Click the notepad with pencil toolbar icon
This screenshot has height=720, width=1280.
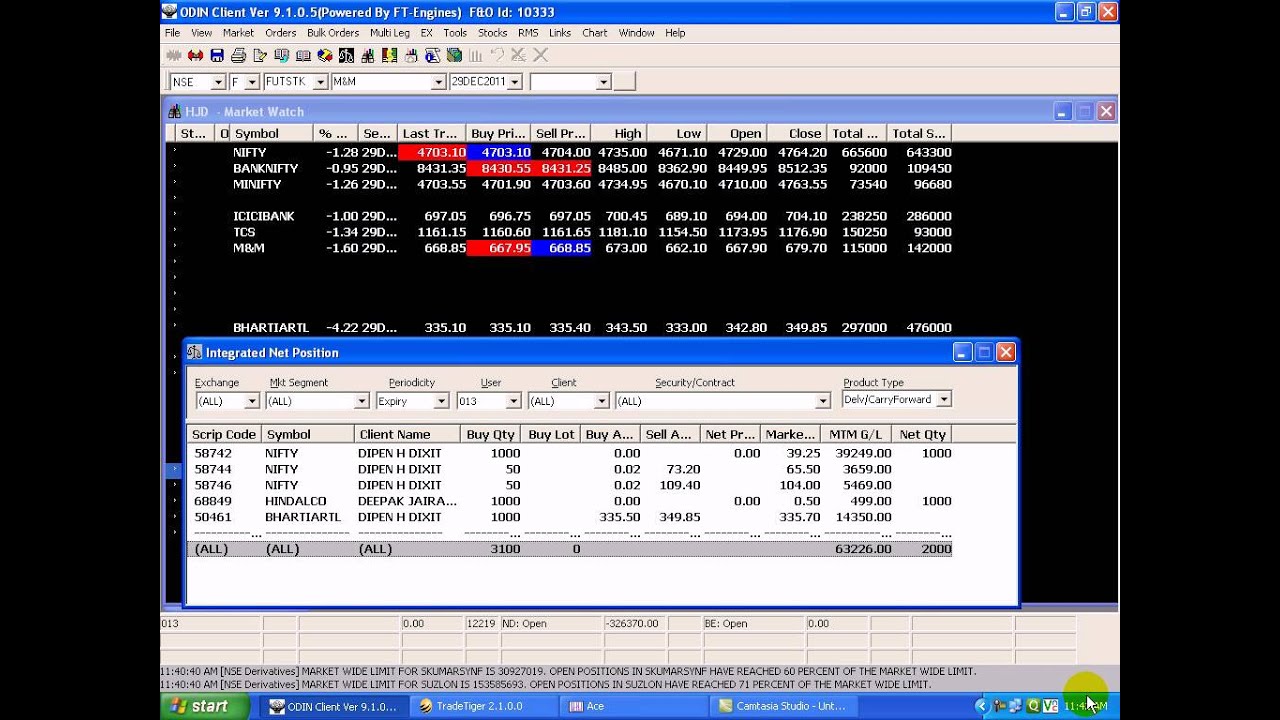(260, 56)
